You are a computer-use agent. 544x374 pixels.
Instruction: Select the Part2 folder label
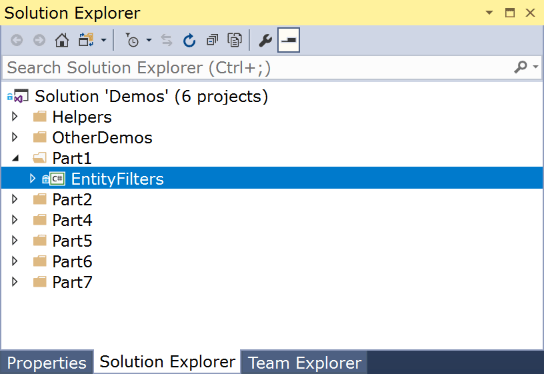click(72, 199)
